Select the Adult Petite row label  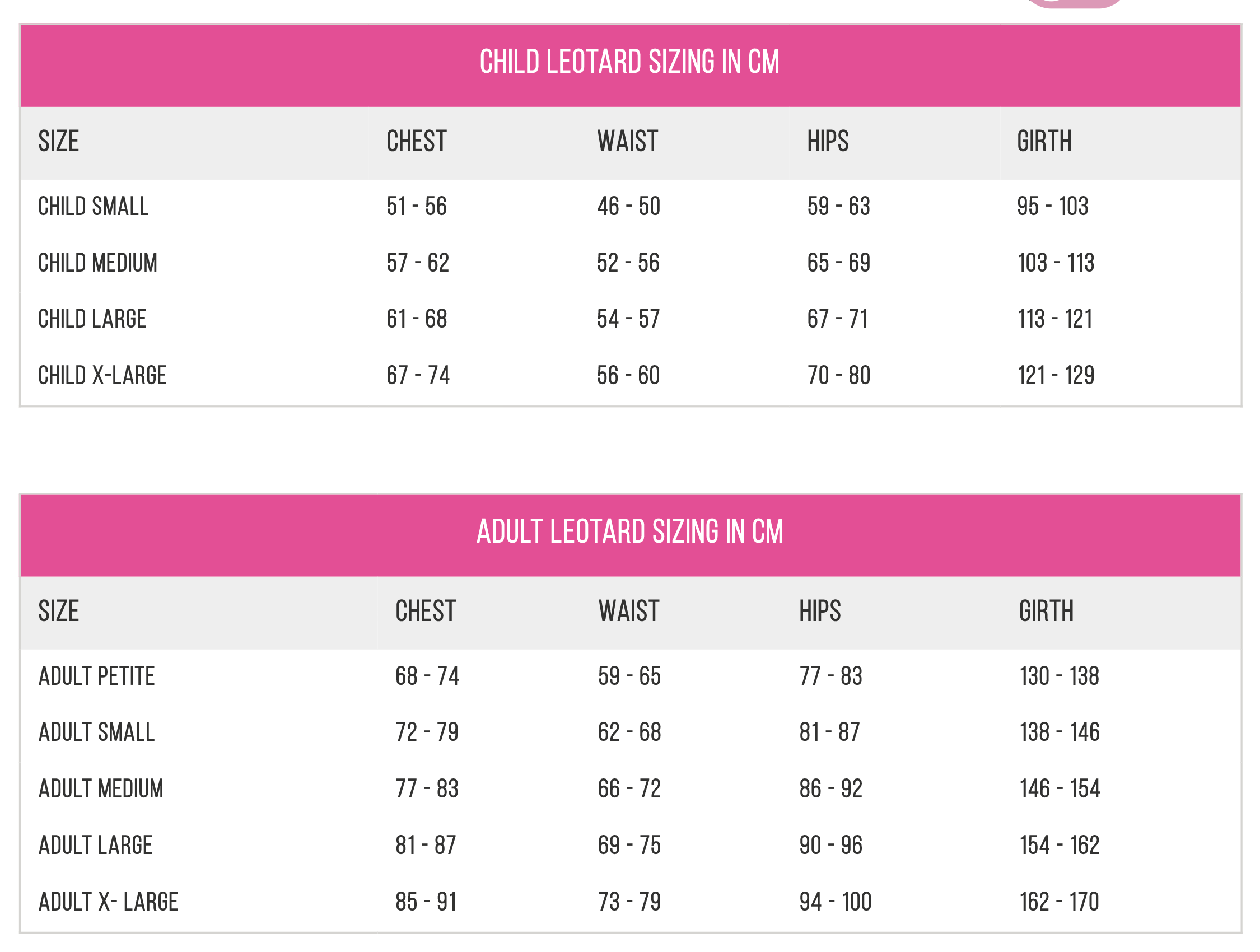97,676
